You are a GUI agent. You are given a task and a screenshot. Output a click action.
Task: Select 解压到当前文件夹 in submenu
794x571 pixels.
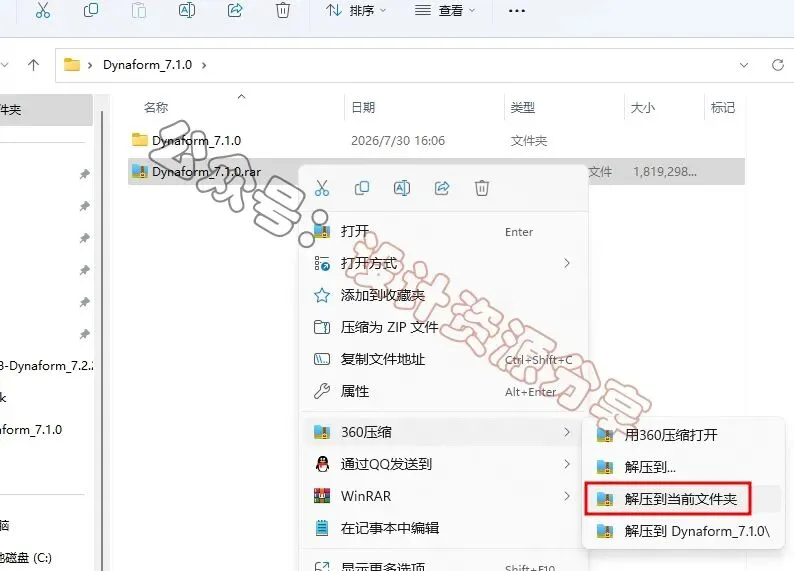(683, 499)
